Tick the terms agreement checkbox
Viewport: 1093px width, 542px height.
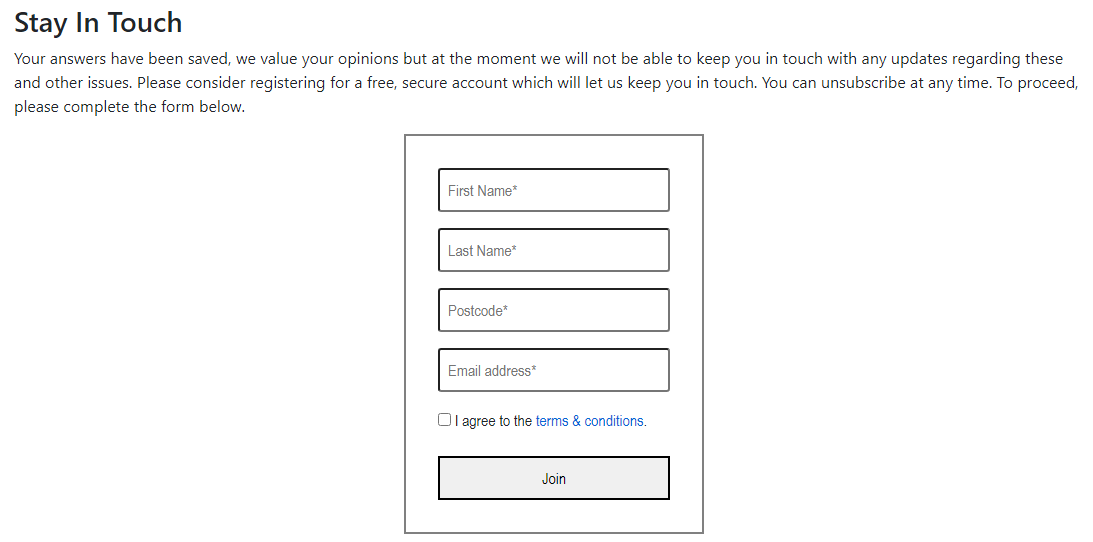(x=445, y=420)
